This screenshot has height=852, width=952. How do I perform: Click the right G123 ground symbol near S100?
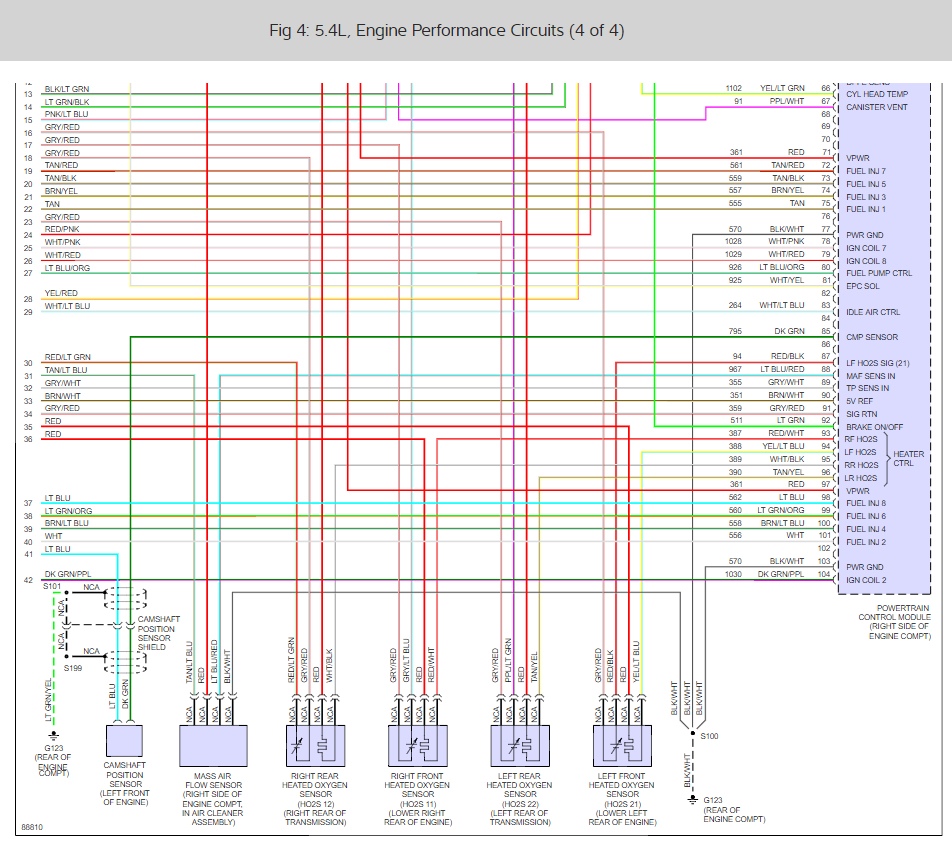693,800
